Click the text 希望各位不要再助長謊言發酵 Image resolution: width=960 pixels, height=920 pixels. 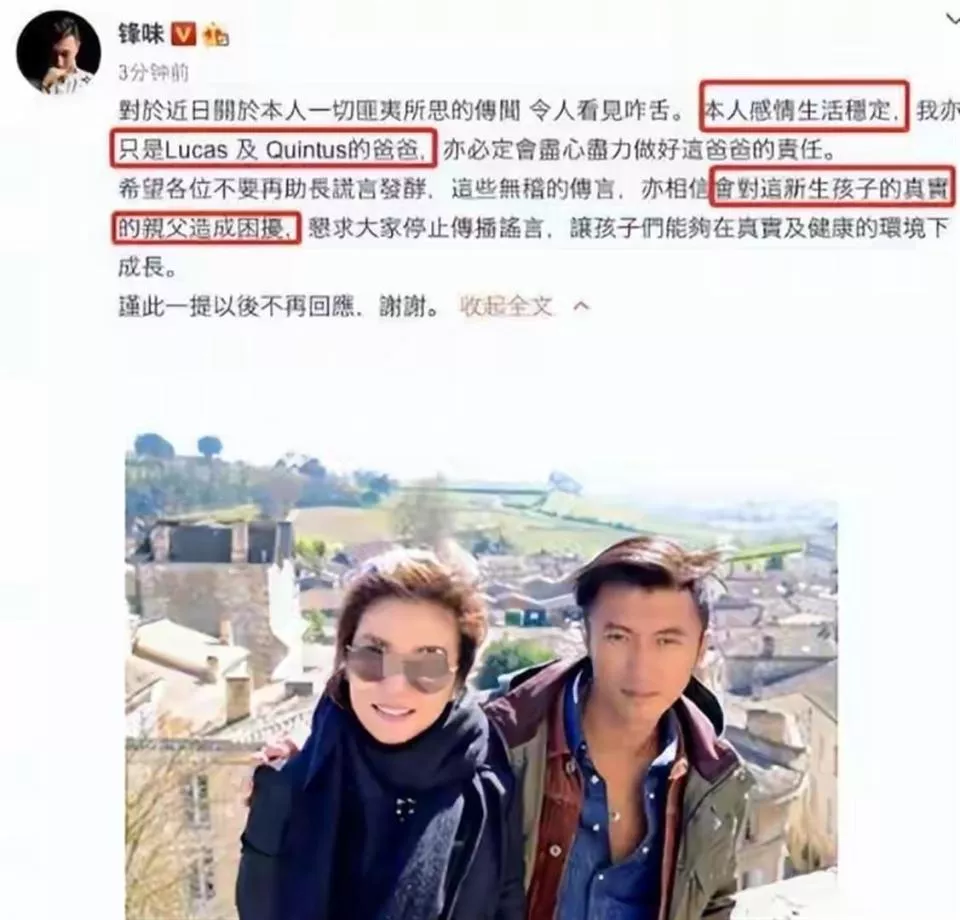tap(272, 189)
